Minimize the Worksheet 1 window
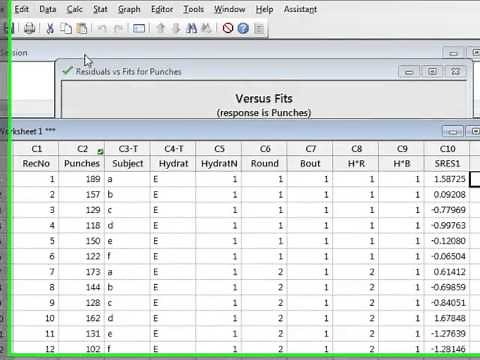 point(453,131)
